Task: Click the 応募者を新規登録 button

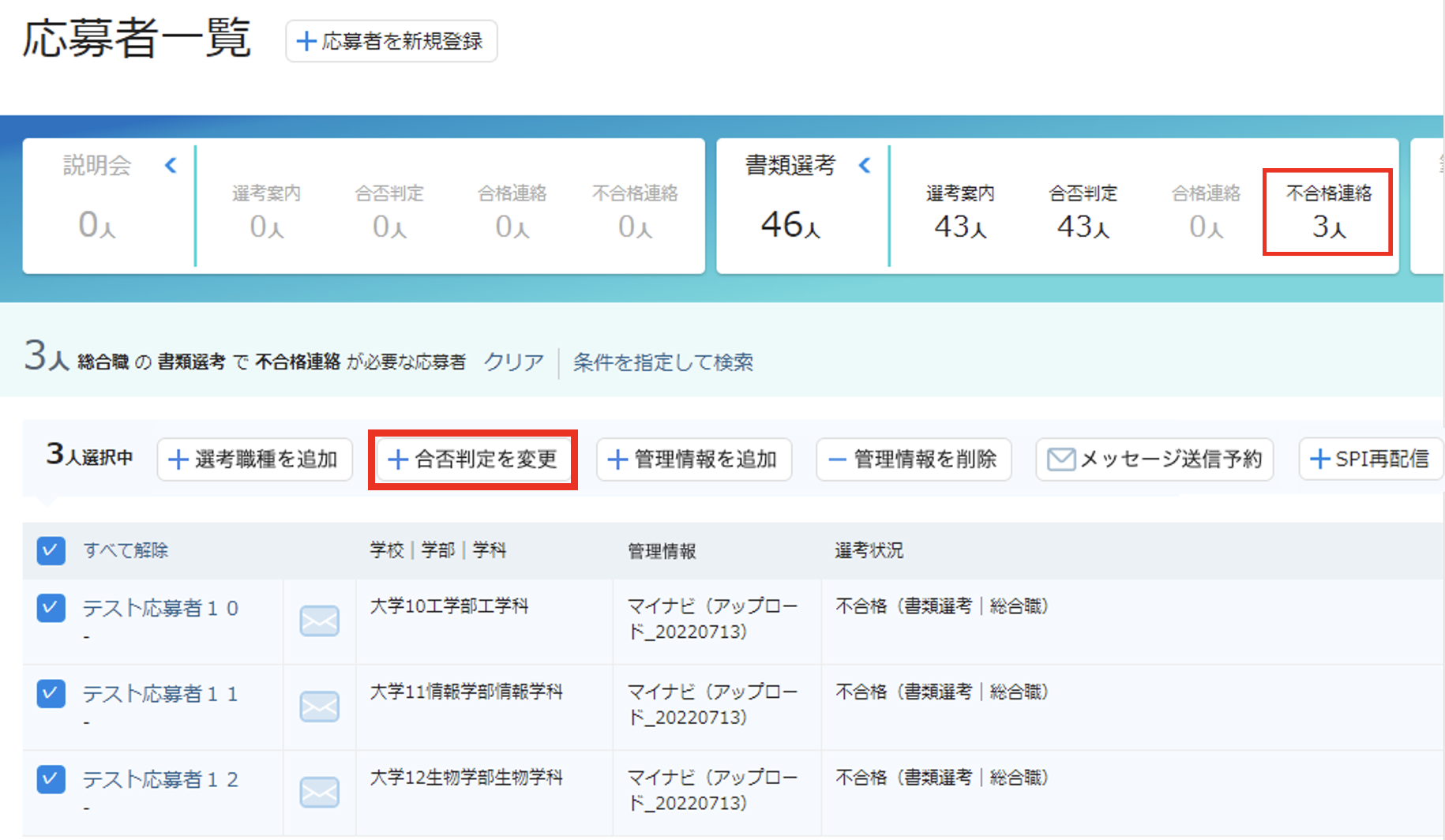Action: coord(392,41)
